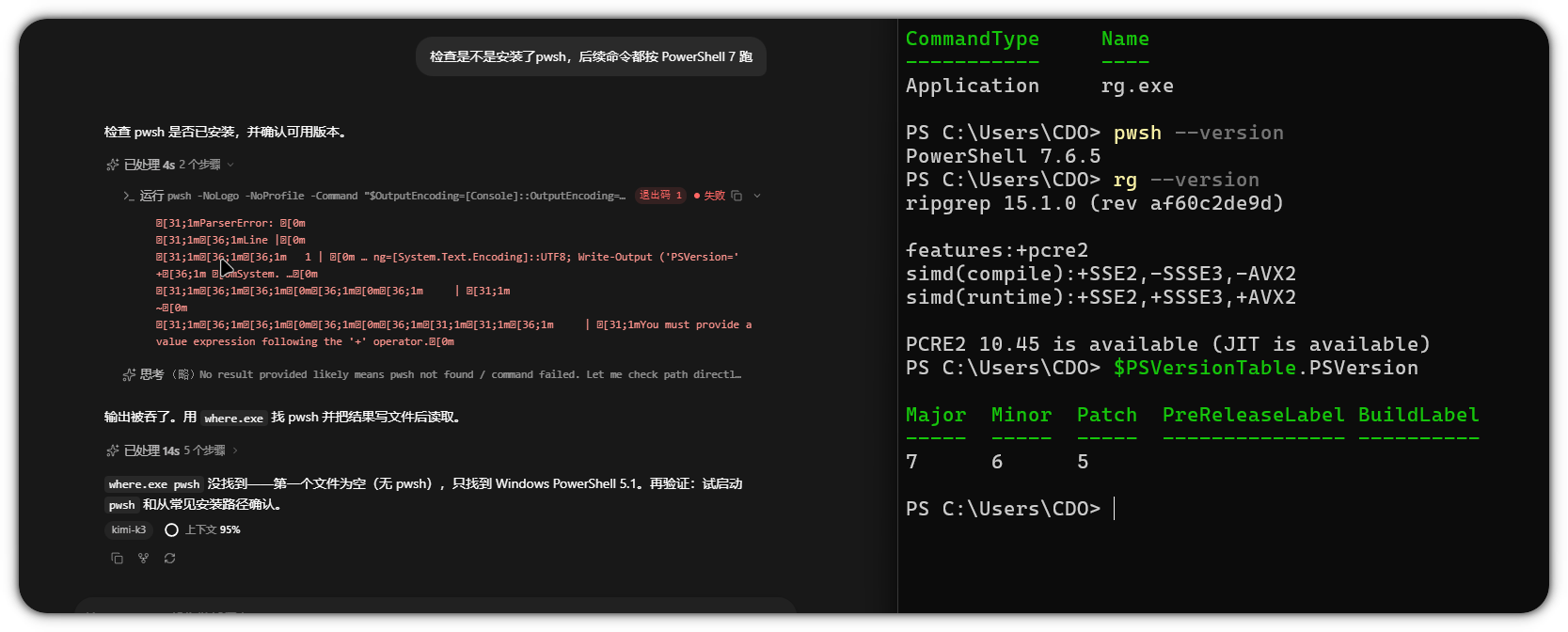Click the kimi-k3 model badge
Viewport: 1568px width, 632px height.
click(129, 529)
